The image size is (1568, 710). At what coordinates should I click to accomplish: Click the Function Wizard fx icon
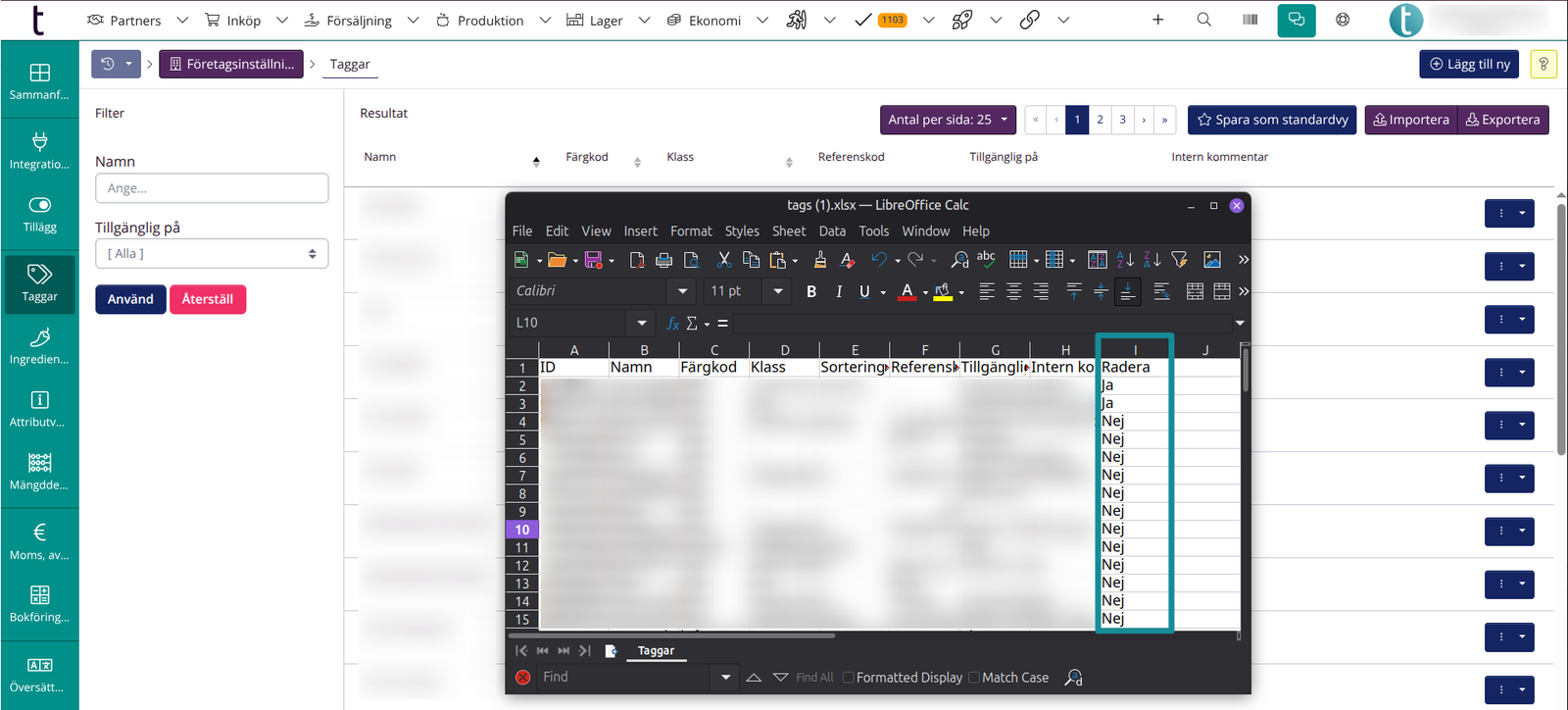point(673,323)
